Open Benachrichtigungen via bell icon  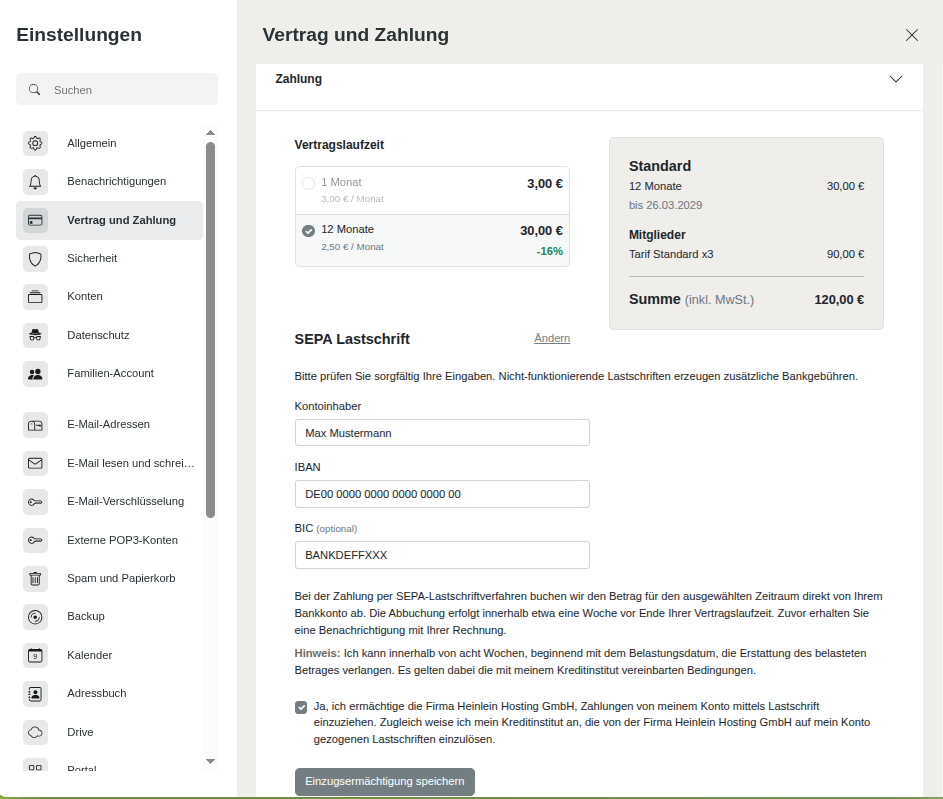35,182
